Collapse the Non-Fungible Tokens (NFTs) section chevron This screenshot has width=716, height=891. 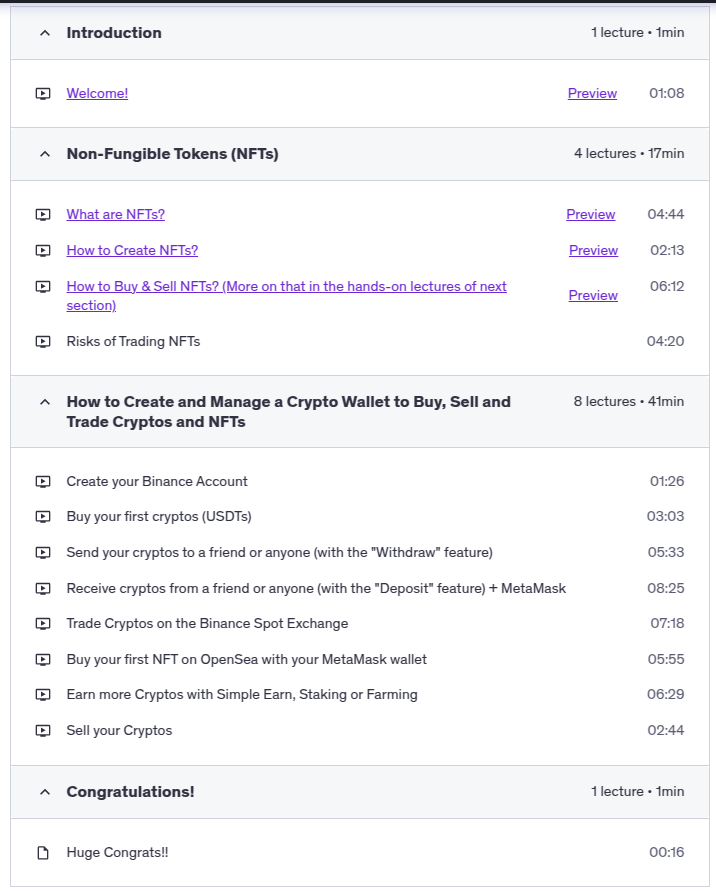(44, 154)
